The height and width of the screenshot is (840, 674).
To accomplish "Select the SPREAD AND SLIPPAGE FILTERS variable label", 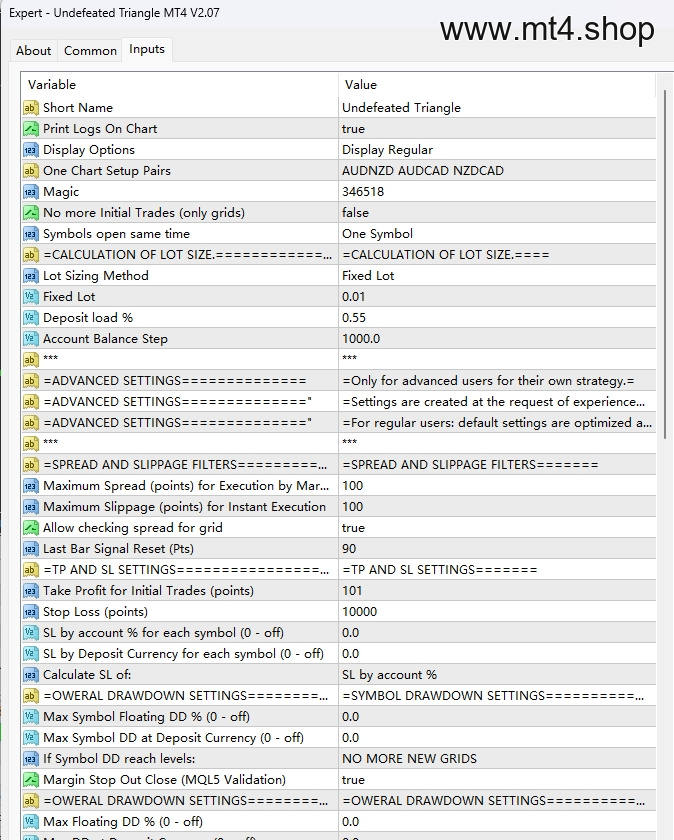I will pos(185,465).
